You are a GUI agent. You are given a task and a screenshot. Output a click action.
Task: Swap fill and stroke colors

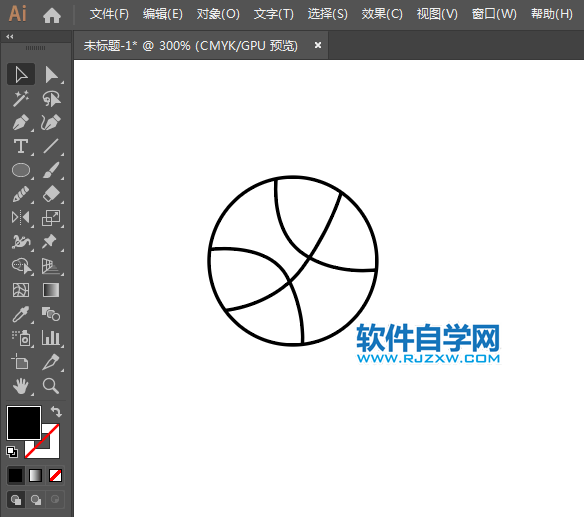coord(56,412)
